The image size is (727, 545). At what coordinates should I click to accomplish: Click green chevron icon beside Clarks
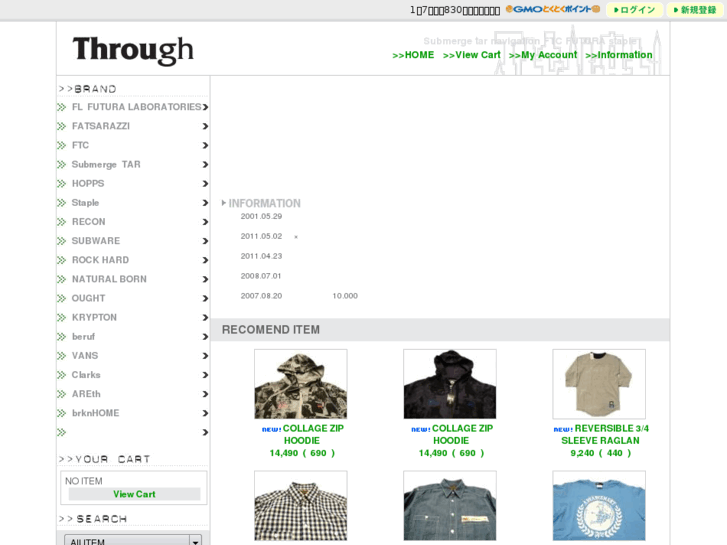pos(62,375)
